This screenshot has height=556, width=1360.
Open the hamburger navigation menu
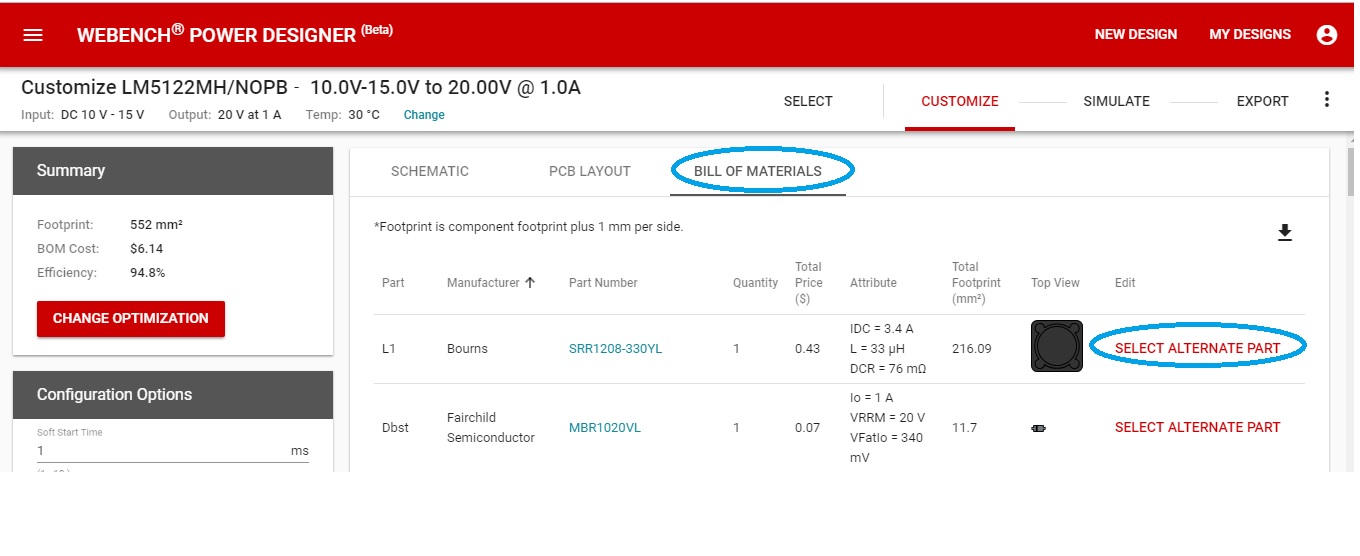tap(33, 35)
